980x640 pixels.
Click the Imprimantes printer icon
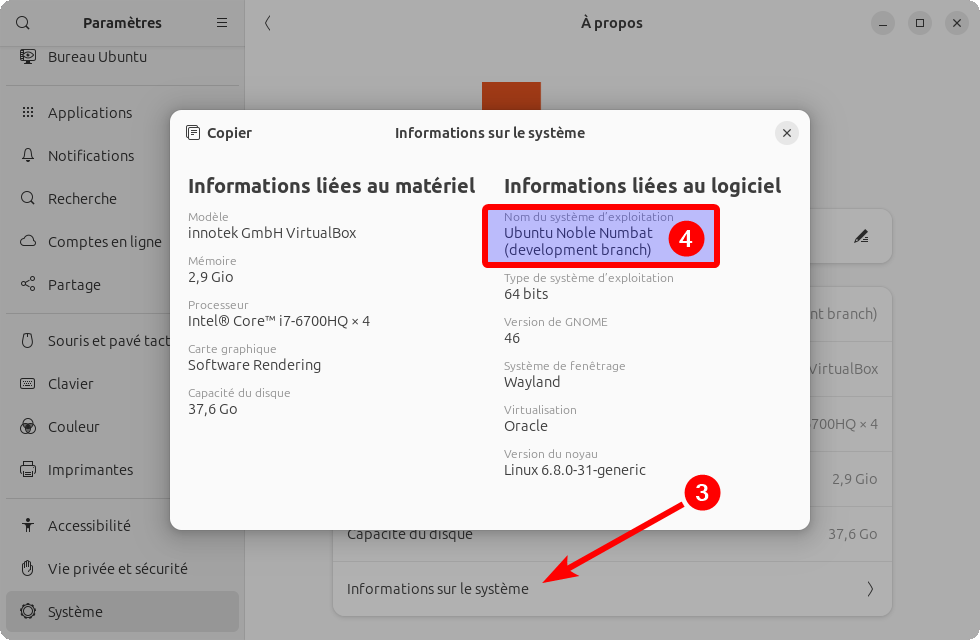pos(28,469)
